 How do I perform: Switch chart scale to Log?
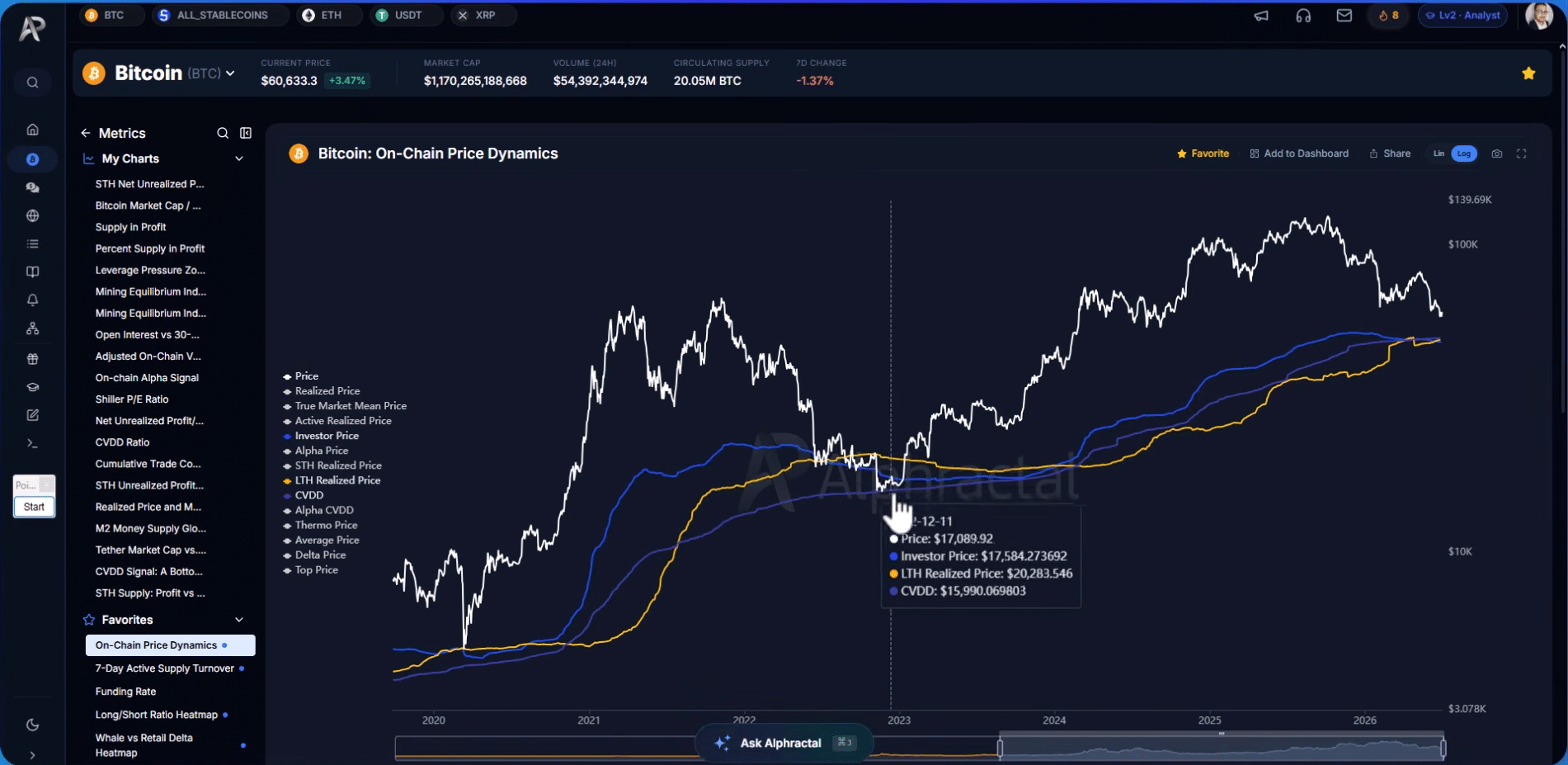pos(1464,153)
